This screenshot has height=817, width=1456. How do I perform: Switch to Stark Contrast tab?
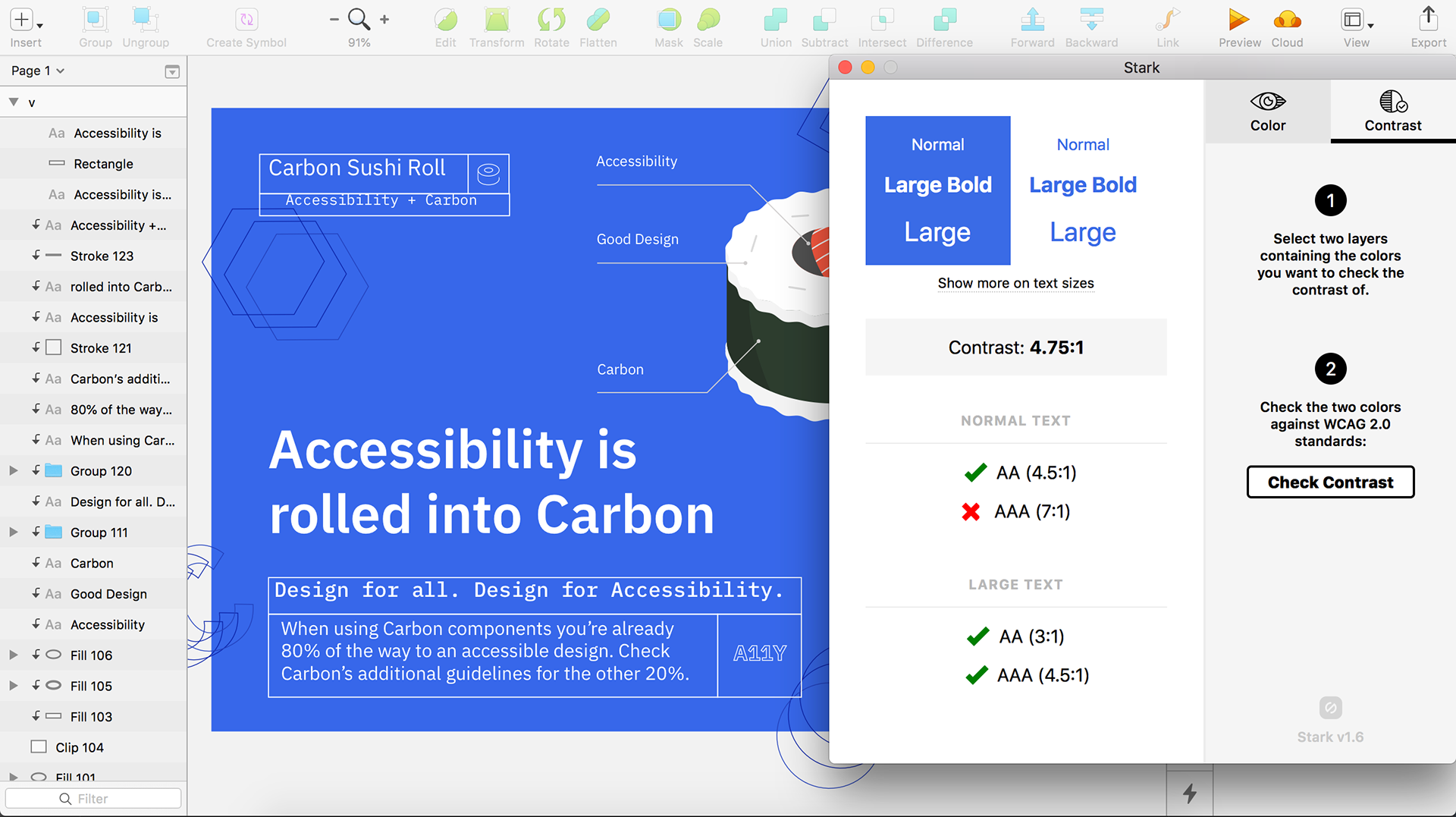pyautogui.click(x=1393, y=112)
